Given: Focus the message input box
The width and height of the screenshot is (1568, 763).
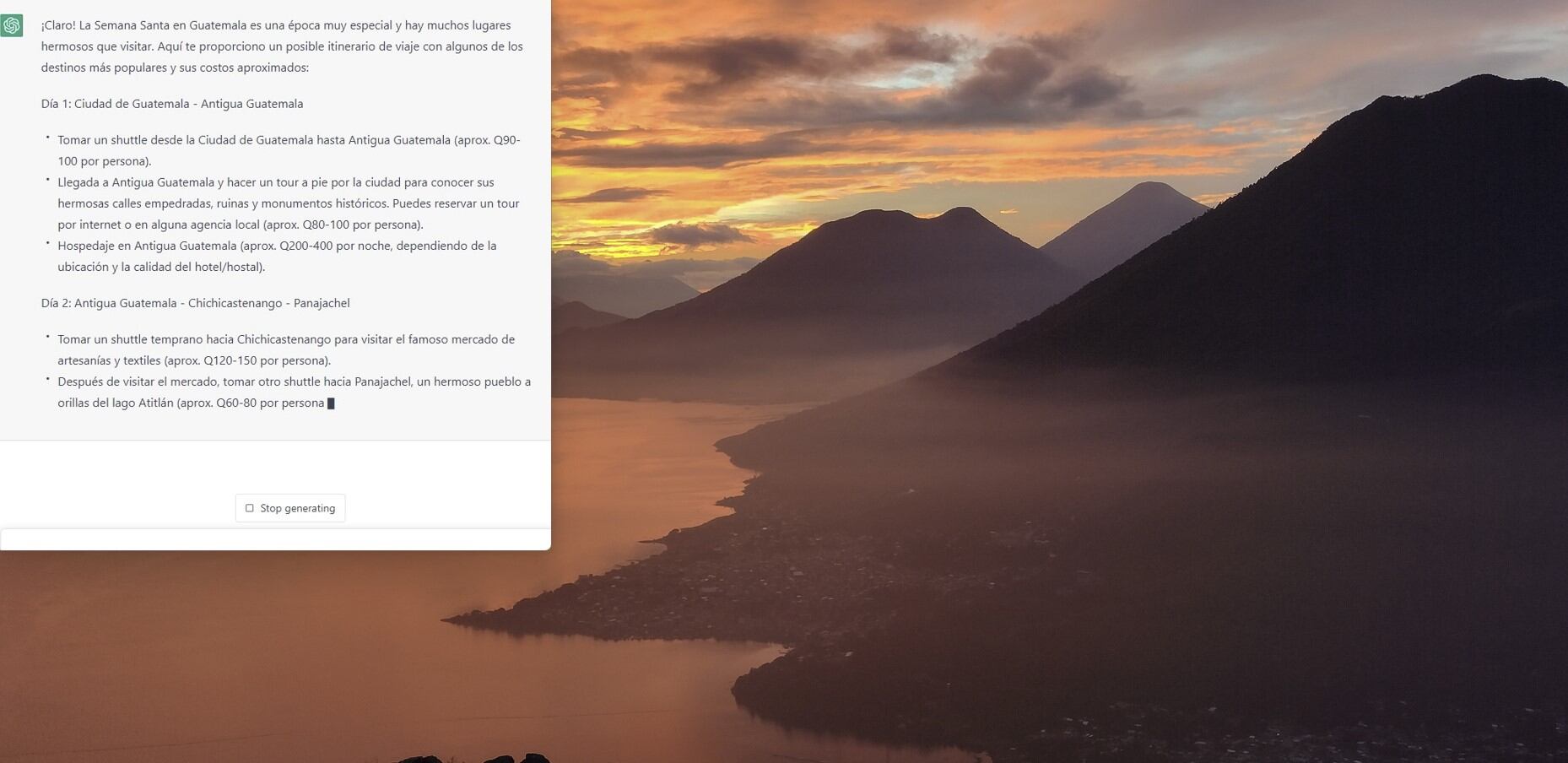Looking at the screenshot, I should tap(275, 539).
